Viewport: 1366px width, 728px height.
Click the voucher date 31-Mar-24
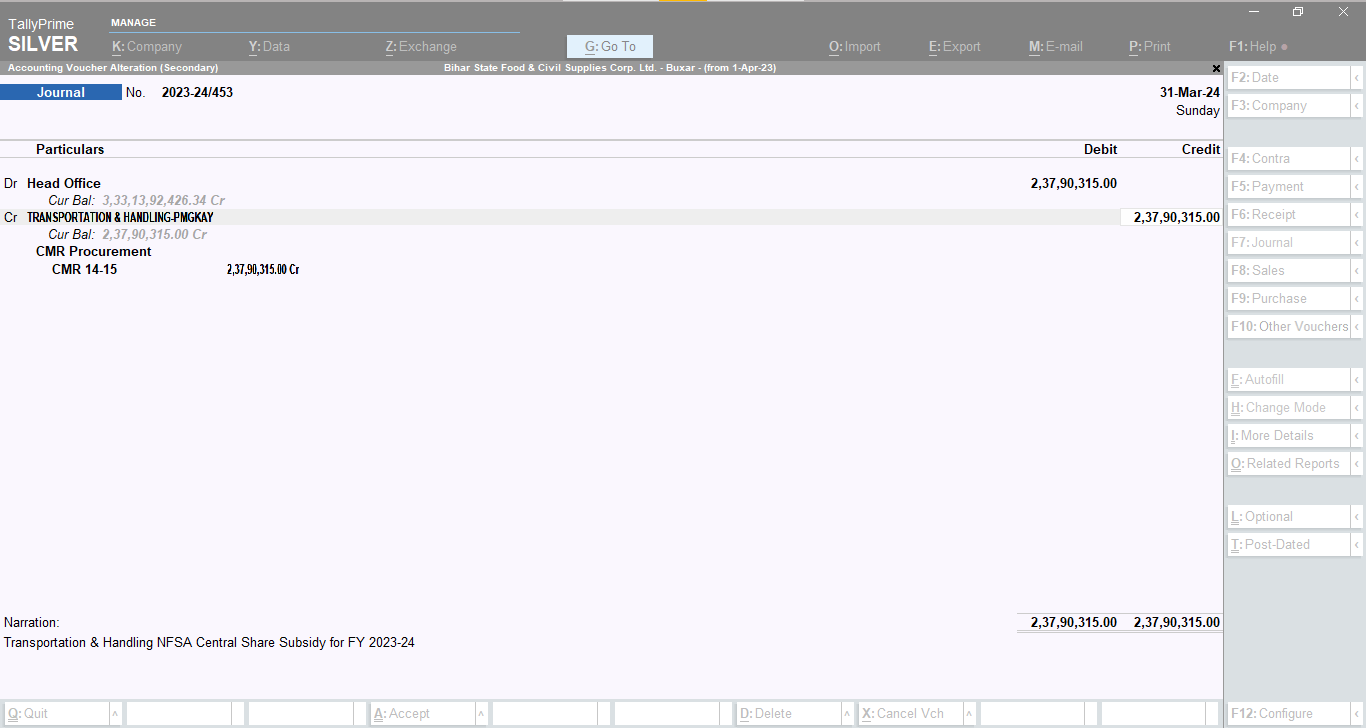[1189, 92]
